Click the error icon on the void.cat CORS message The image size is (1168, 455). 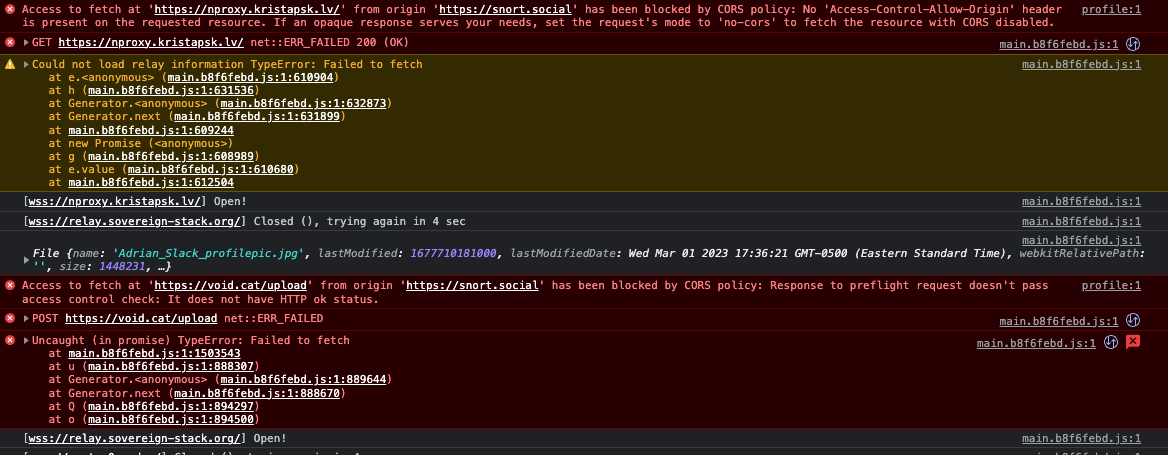(x=10, y=285)
